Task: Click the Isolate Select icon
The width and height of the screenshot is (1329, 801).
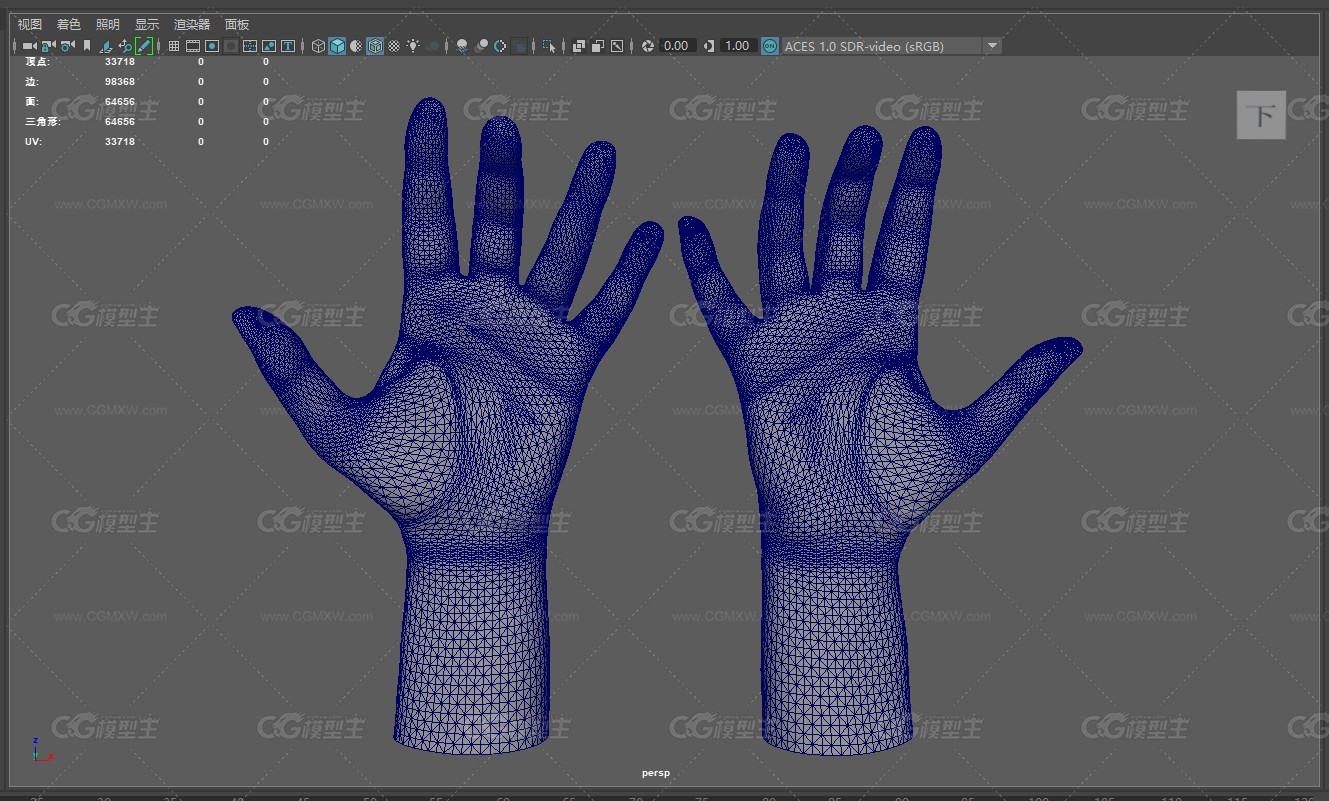Action: [549, 46]
